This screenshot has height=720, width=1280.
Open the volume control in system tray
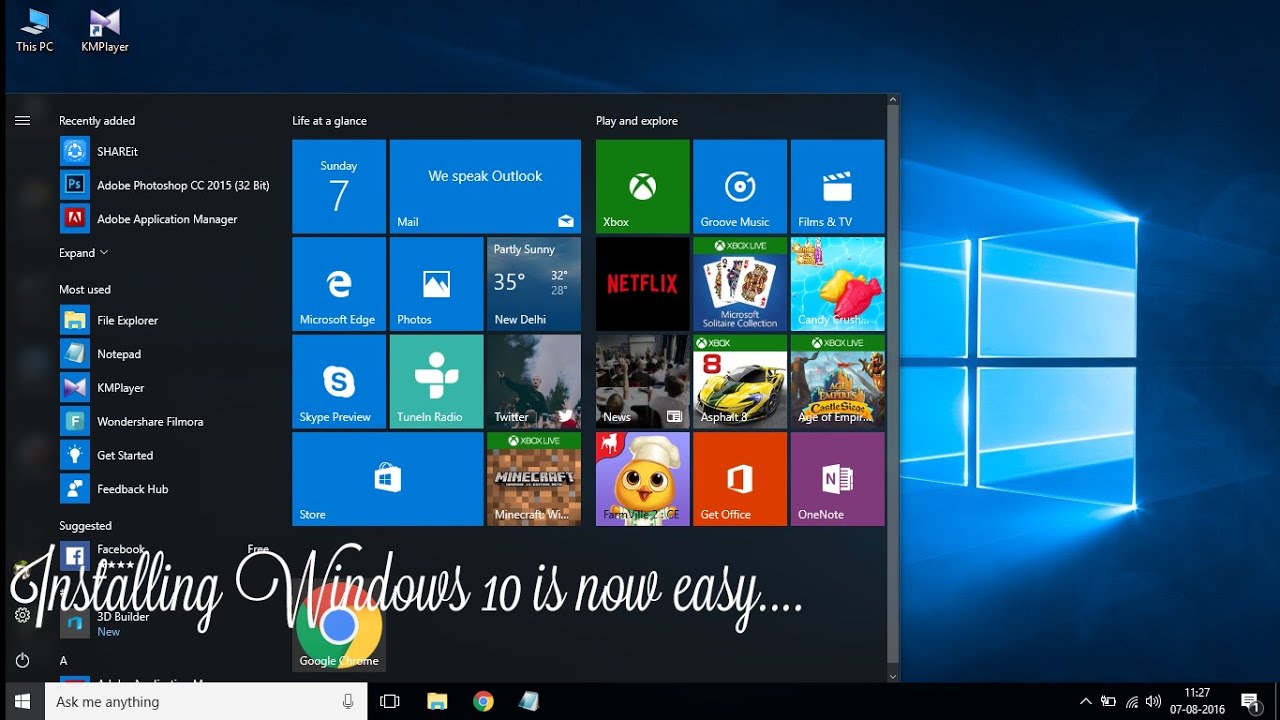click(x=1154, y=702)
